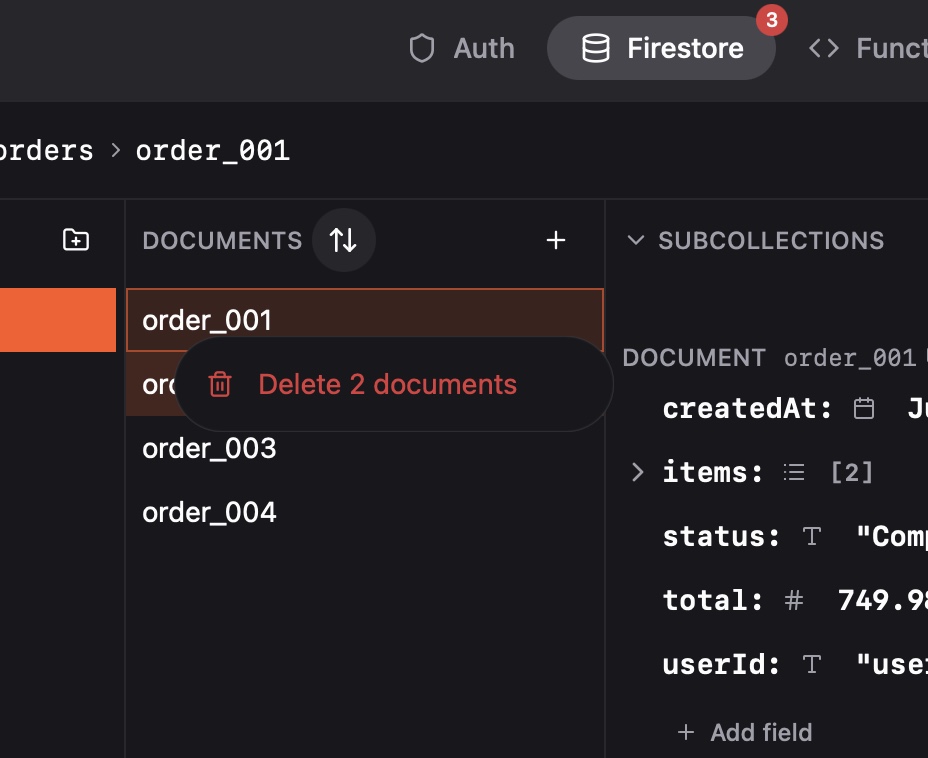Click the items field name
The height and width of the screenshot is (758, 928).
point(713,472)
